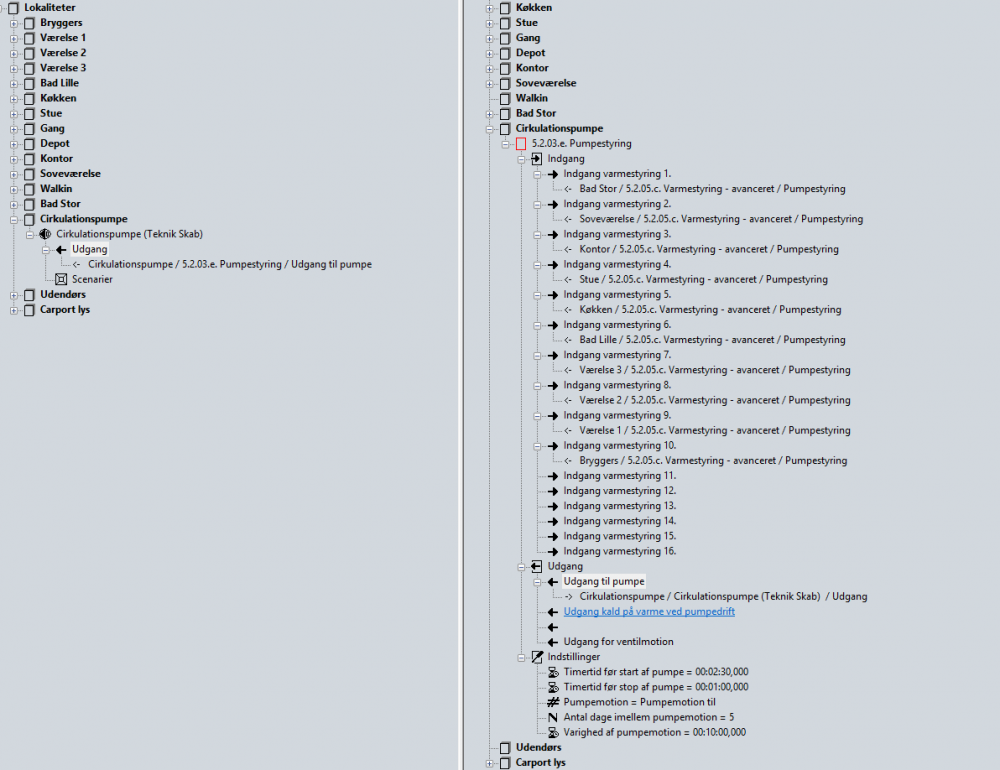Click the Cirkulationspumpe (Teknik Skab) device icon
Screen dimensions: 1000x770
(45, 234)
